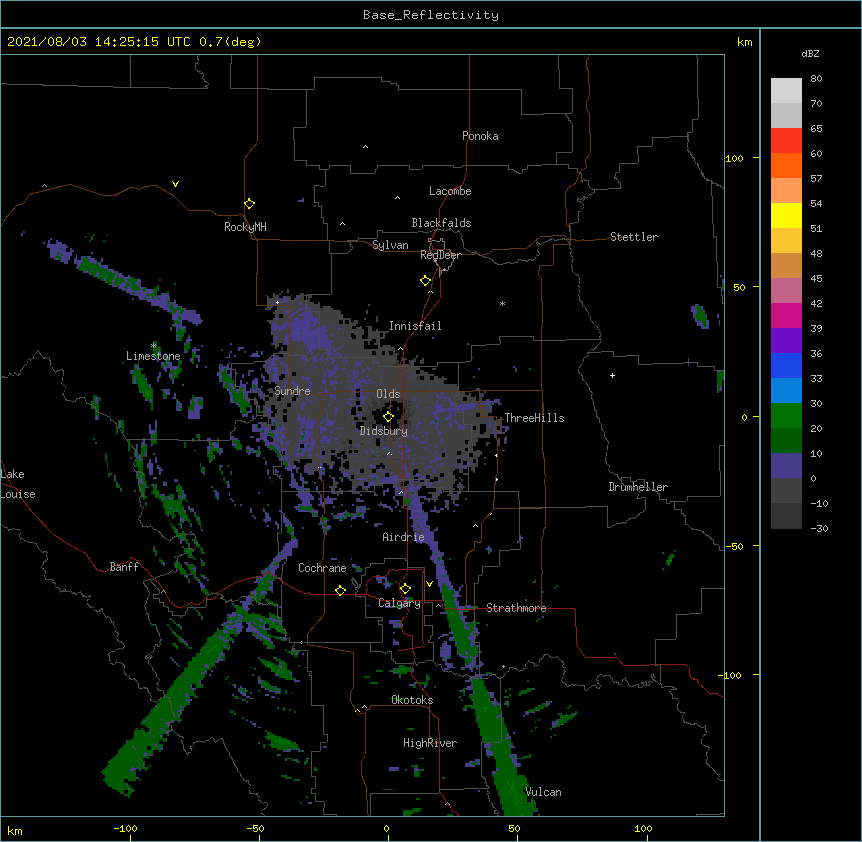Click the Stettler label

(x=634, y=237)
